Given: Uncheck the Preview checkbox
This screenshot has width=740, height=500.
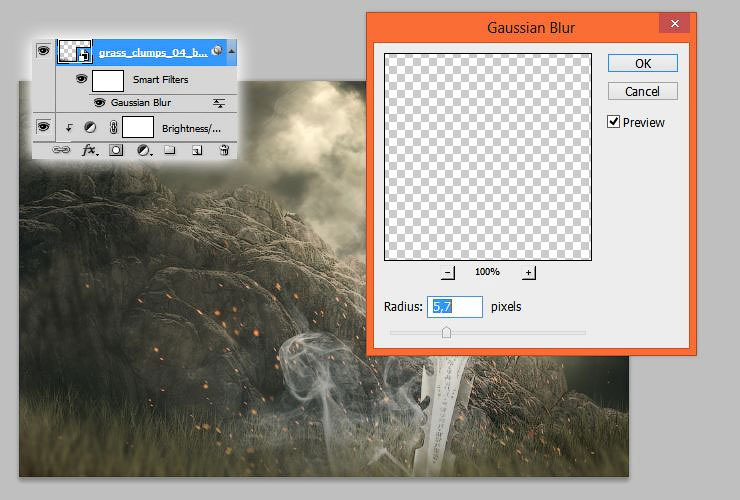Looking at the screenshot, I should (613, 122).
